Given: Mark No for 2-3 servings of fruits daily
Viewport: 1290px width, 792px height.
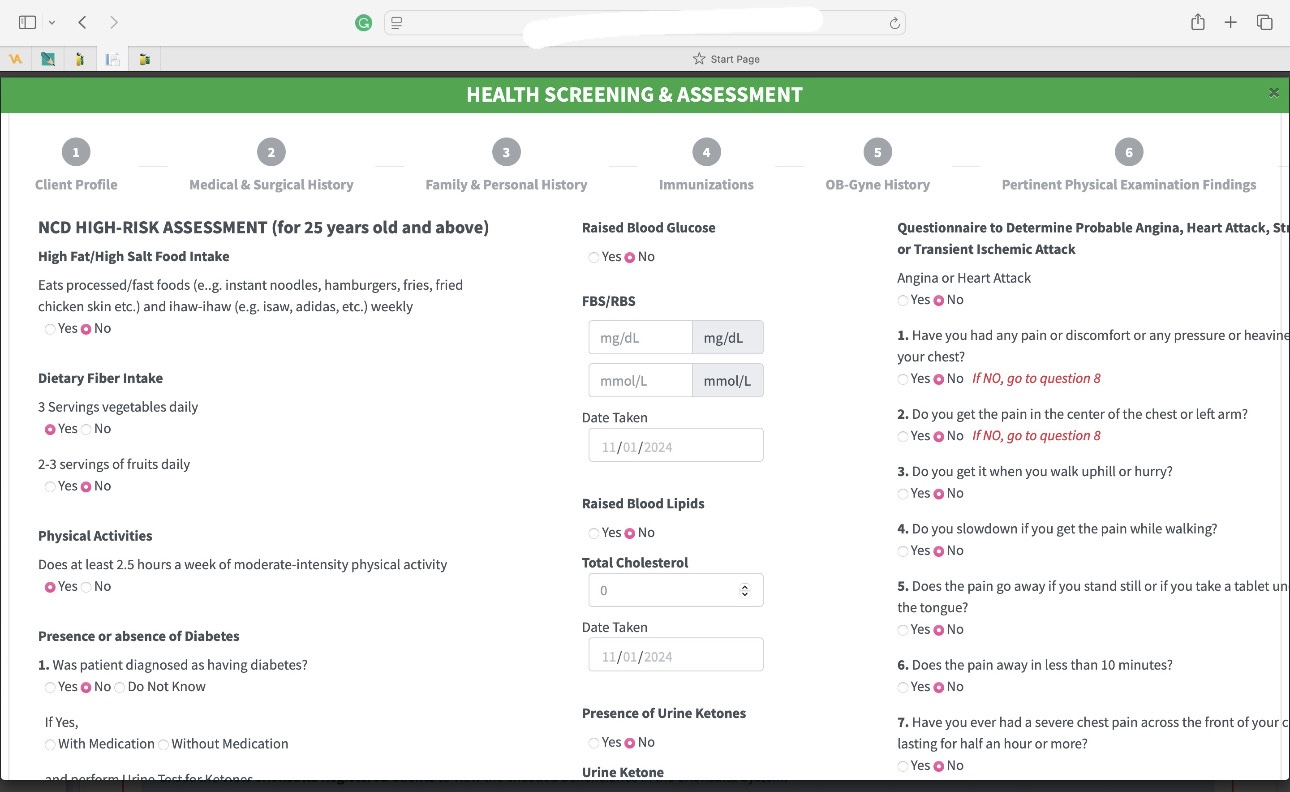Looking at the screenshot, I should (x=86, y=487).
